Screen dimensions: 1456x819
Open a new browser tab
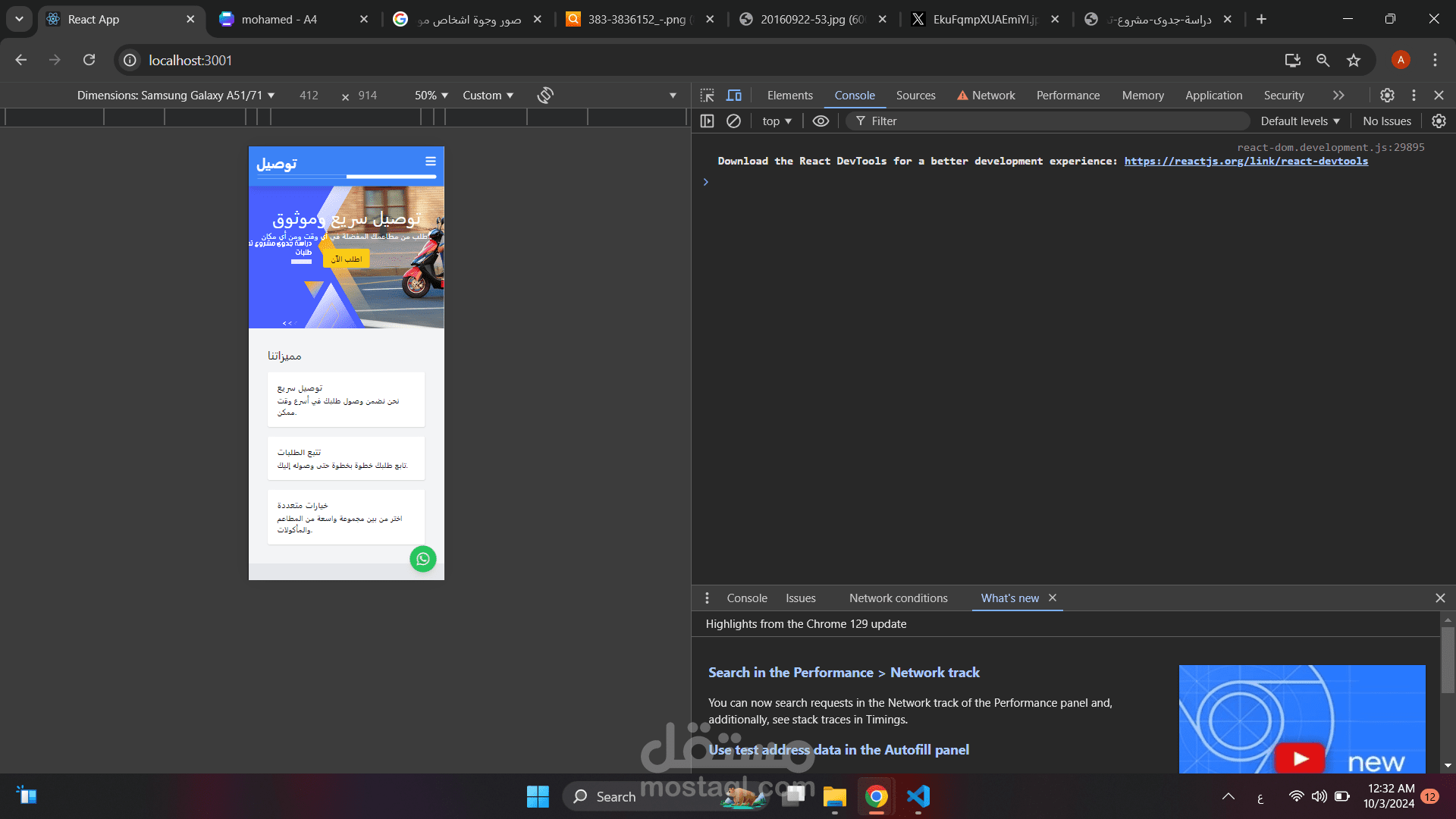[x=1261, y=19]
